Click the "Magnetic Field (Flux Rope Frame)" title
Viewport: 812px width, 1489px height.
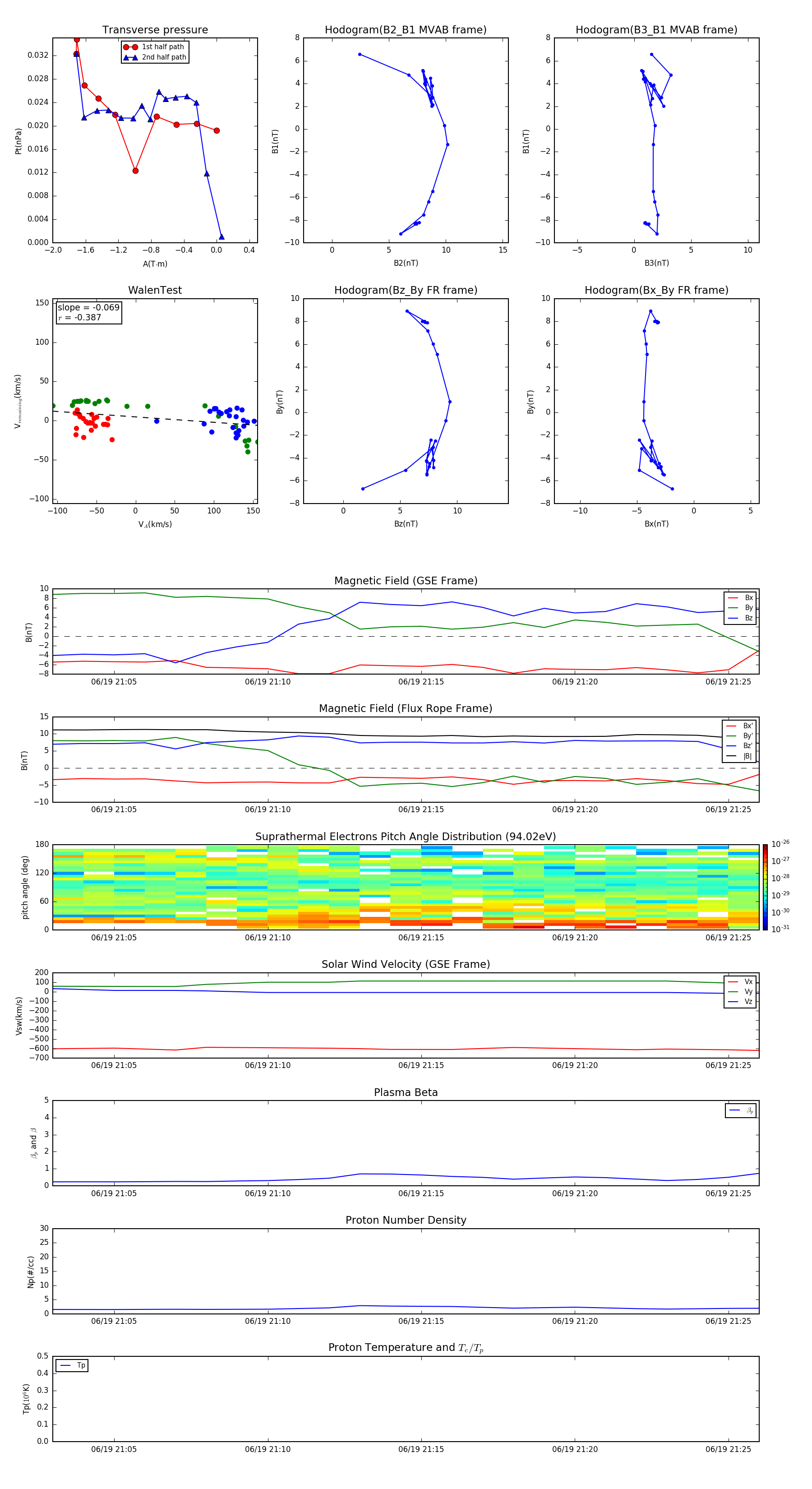406,709
